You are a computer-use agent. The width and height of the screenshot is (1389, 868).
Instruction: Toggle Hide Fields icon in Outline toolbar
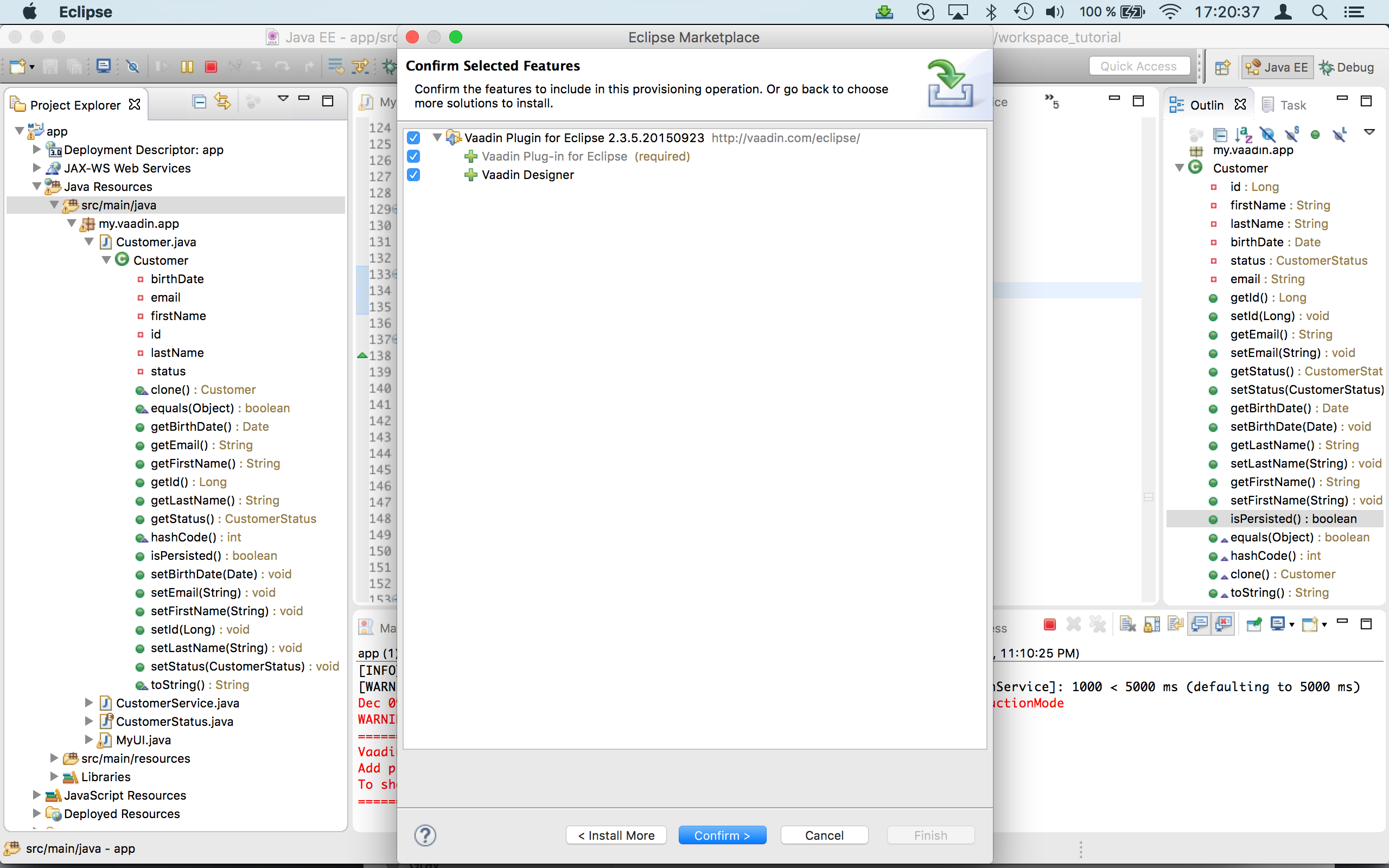click(1267, 135)
